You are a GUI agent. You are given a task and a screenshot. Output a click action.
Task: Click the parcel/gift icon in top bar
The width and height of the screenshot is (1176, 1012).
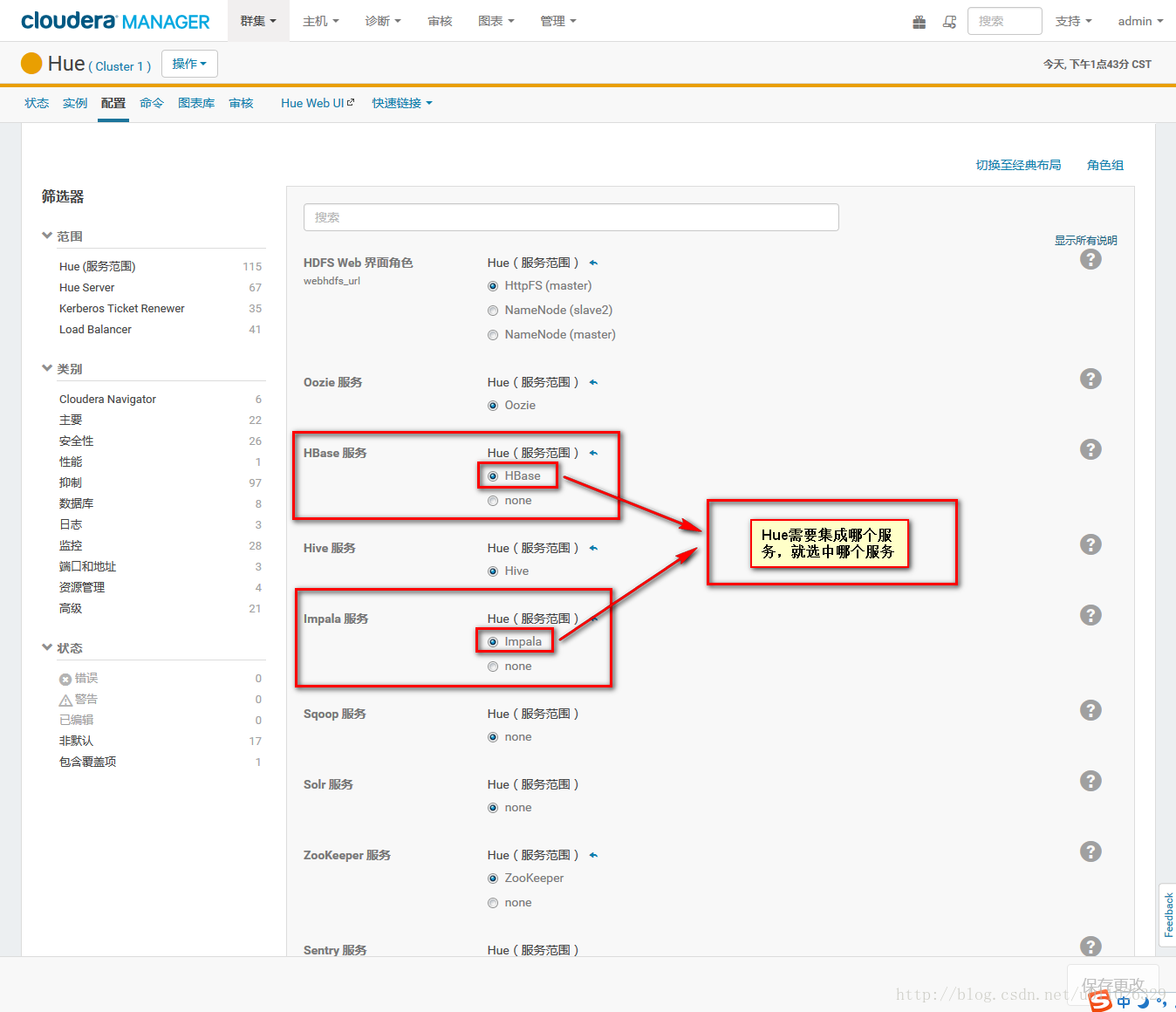click(x=919, y=22)
